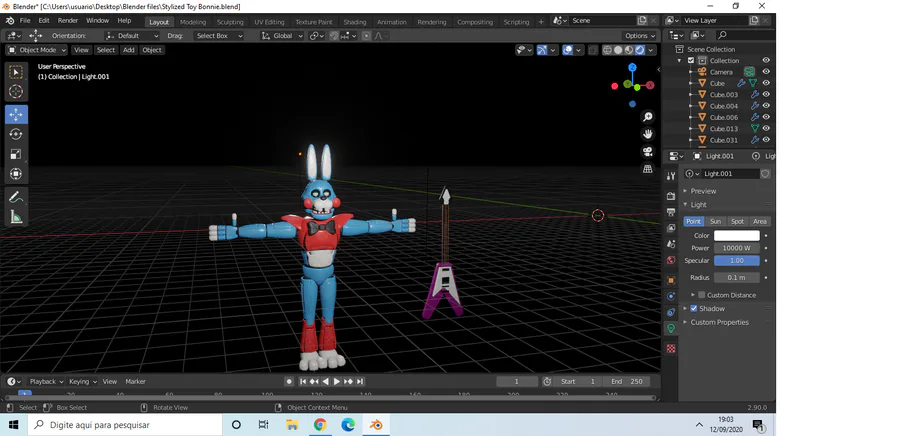Open the Object Mode dropdown
900x436 pixels.
pos(37,50)
